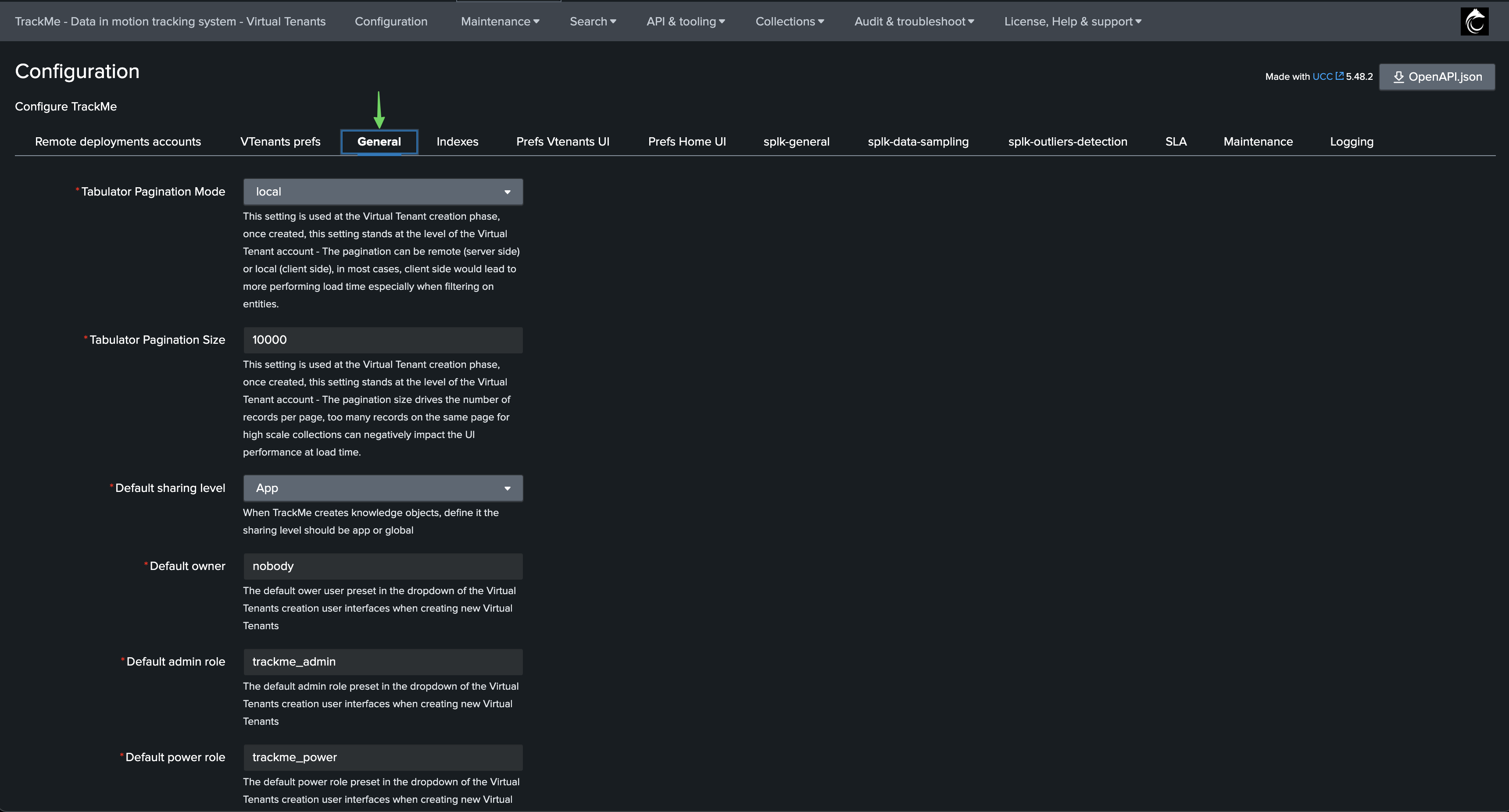This screenshot has height=812, width=1509.
Task: Open the splk-general tab
Action: point(796,142)
